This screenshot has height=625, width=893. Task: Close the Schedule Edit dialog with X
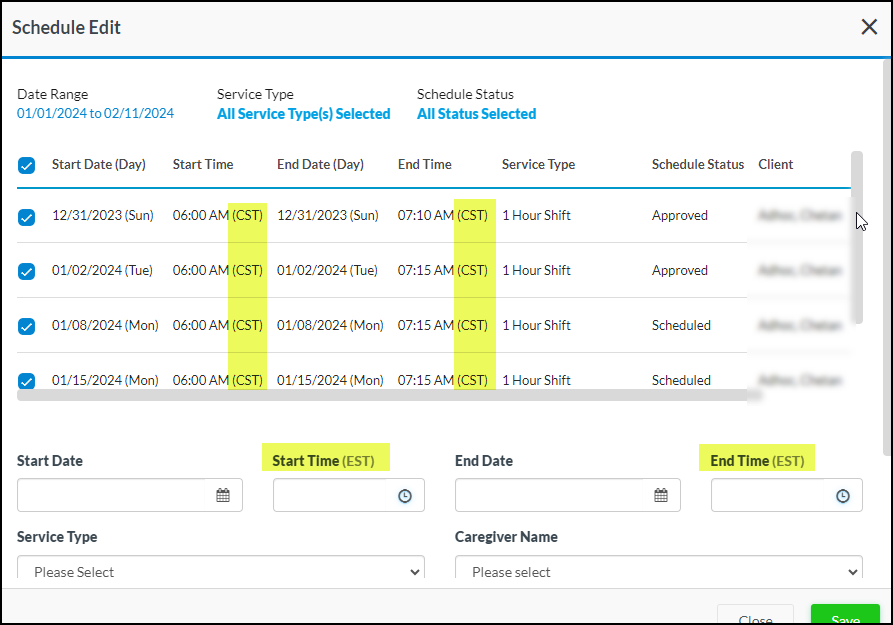pyautogui.click(x=869, y=27)
